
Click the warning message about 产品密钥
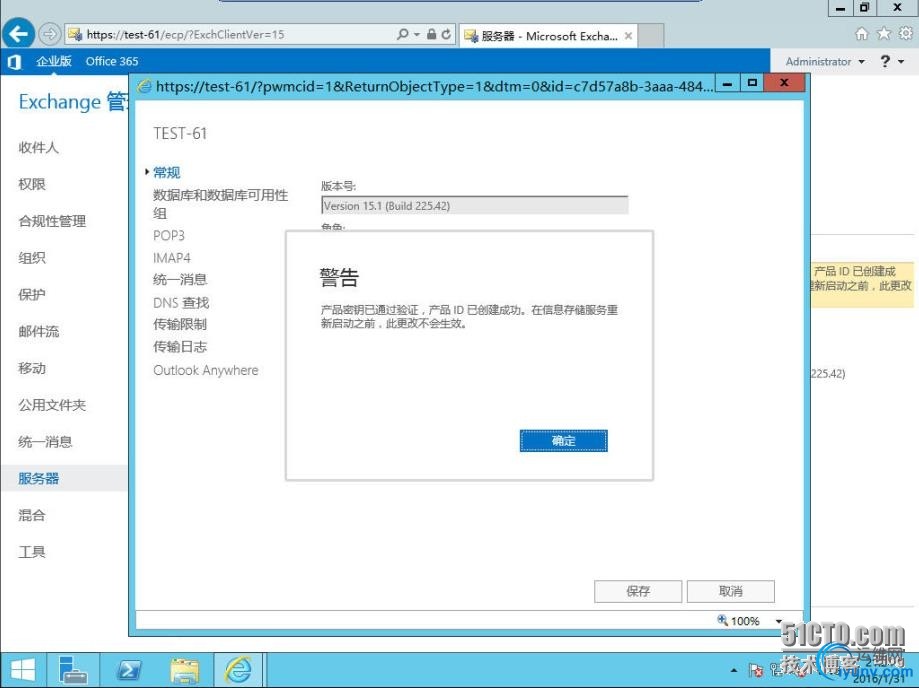[469, 316]
